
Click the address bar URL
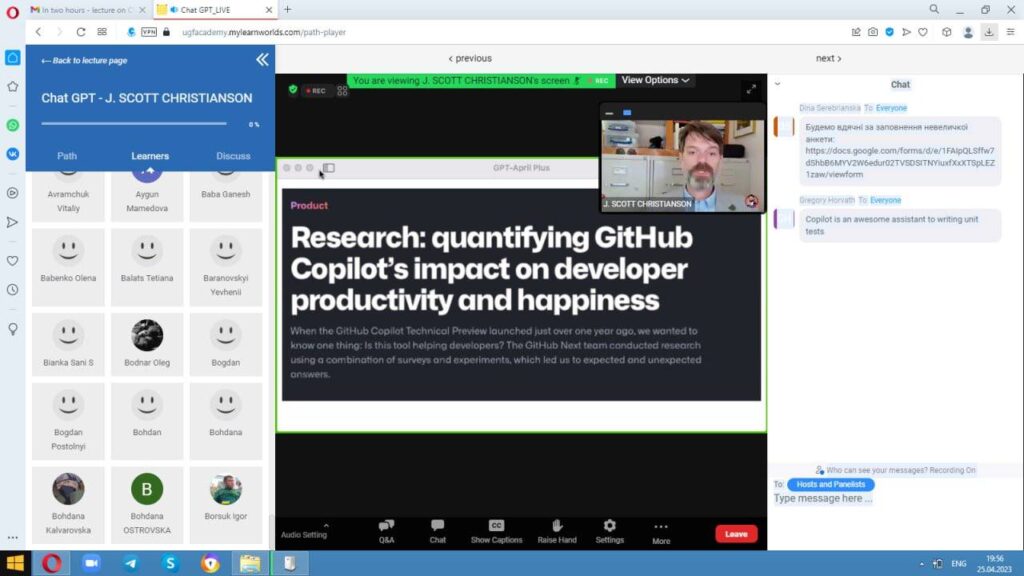tap(264, 32)
